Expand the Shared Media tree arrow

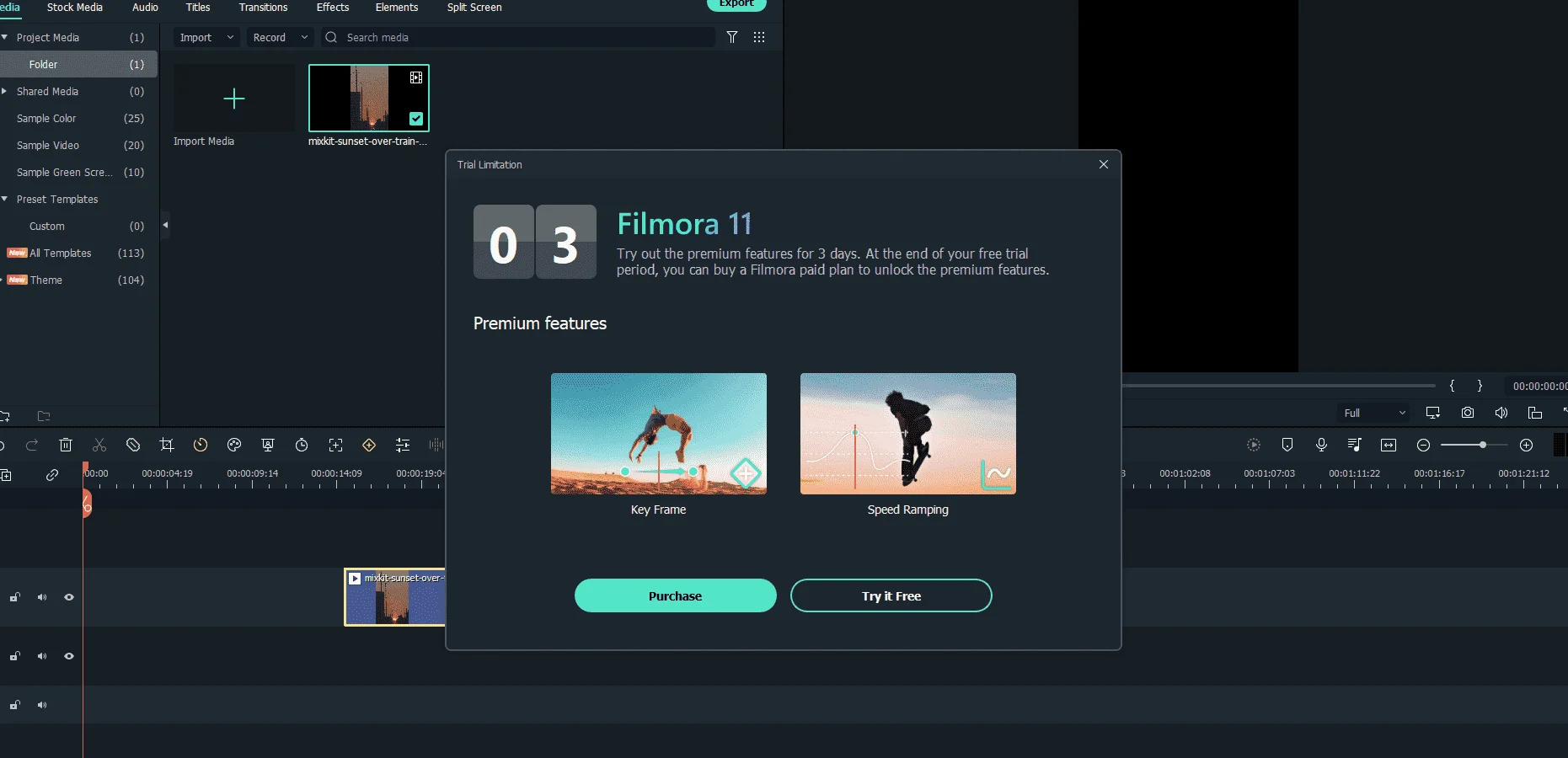[x=5, y=91]
